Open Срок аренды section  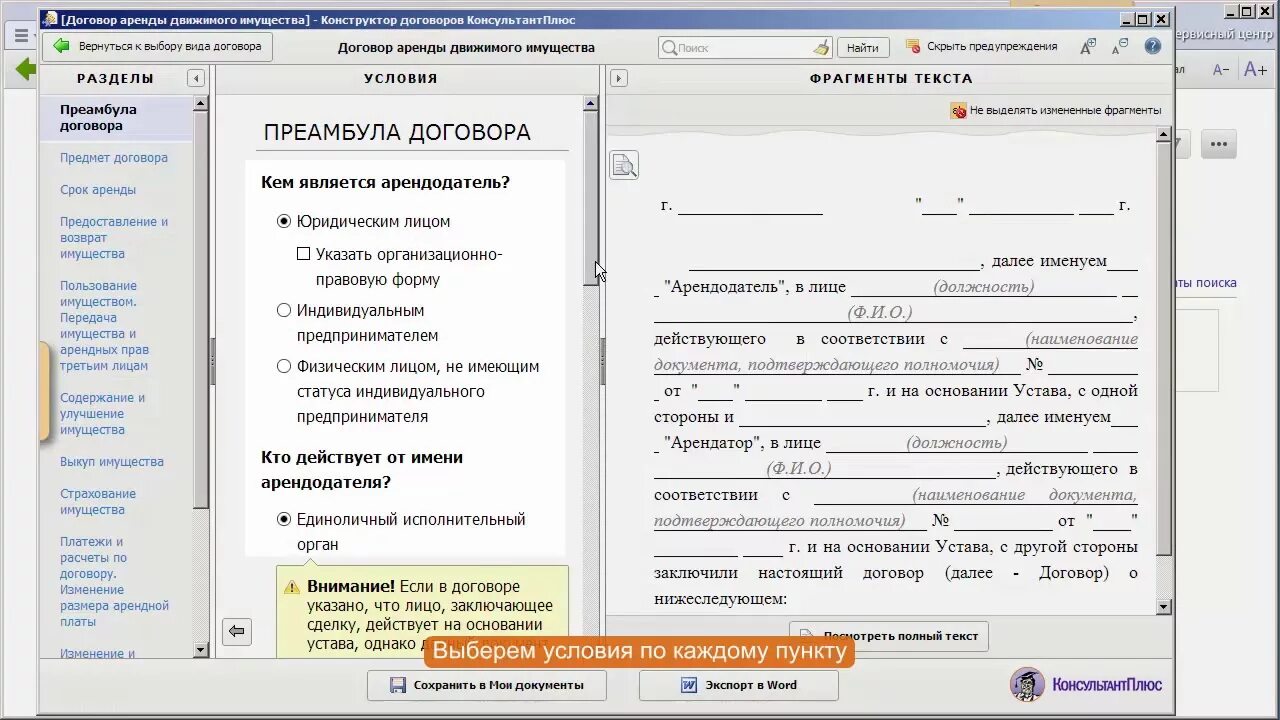tap(98, 190)
